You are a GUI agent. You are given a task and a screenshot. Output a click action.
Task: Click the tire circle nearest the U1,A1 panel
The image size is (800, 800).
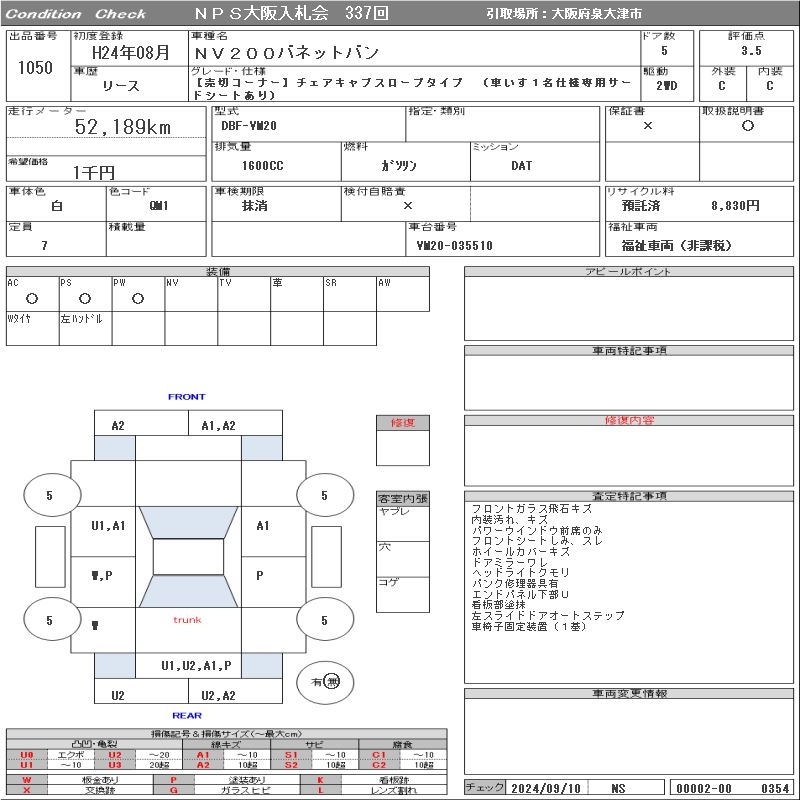pos(49,495)
